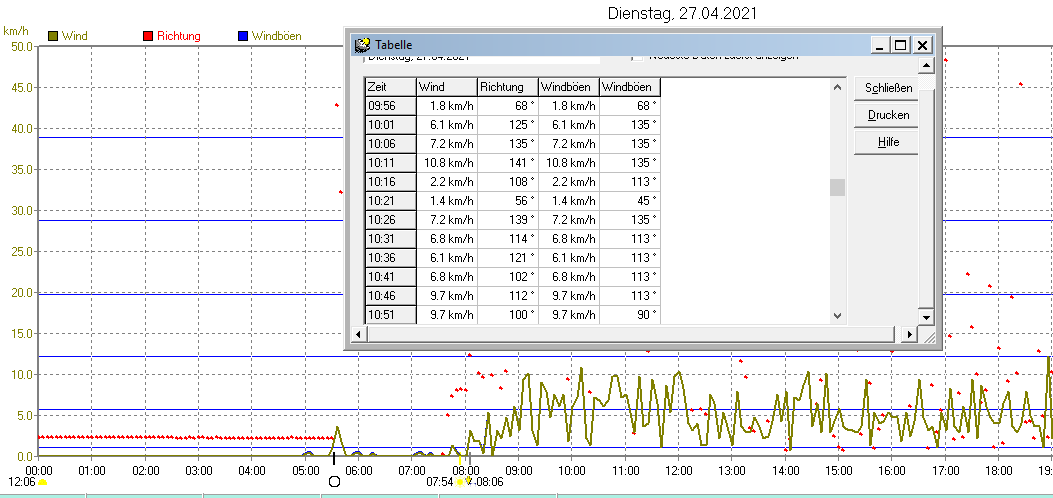Click the horizontal scrollbar left arrow
The image size is (1053, 498).
coord(359,334)
